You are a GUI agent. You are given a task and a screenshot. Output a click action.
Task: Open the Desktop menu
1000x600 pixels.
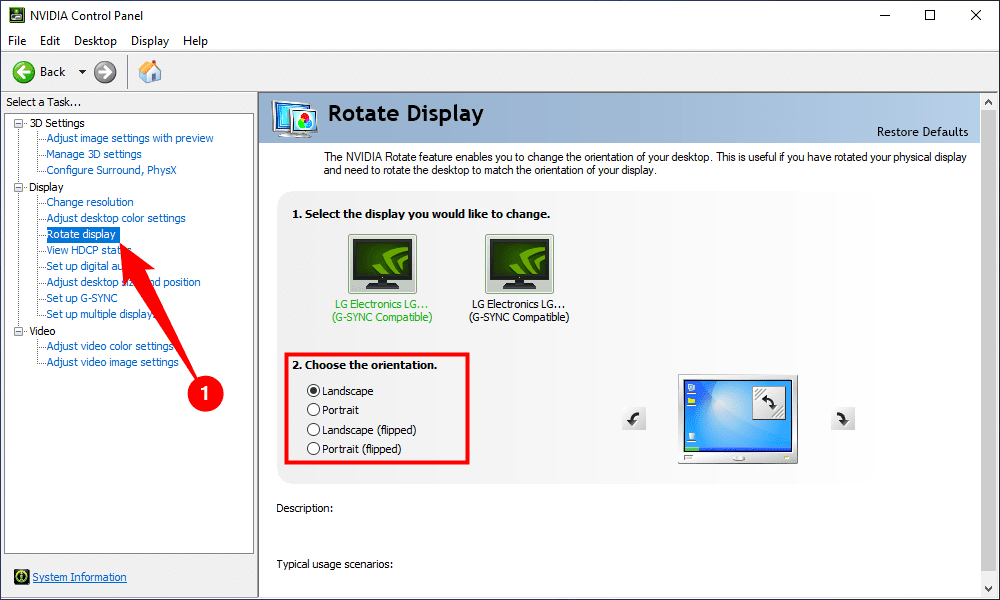pos(95,41)
